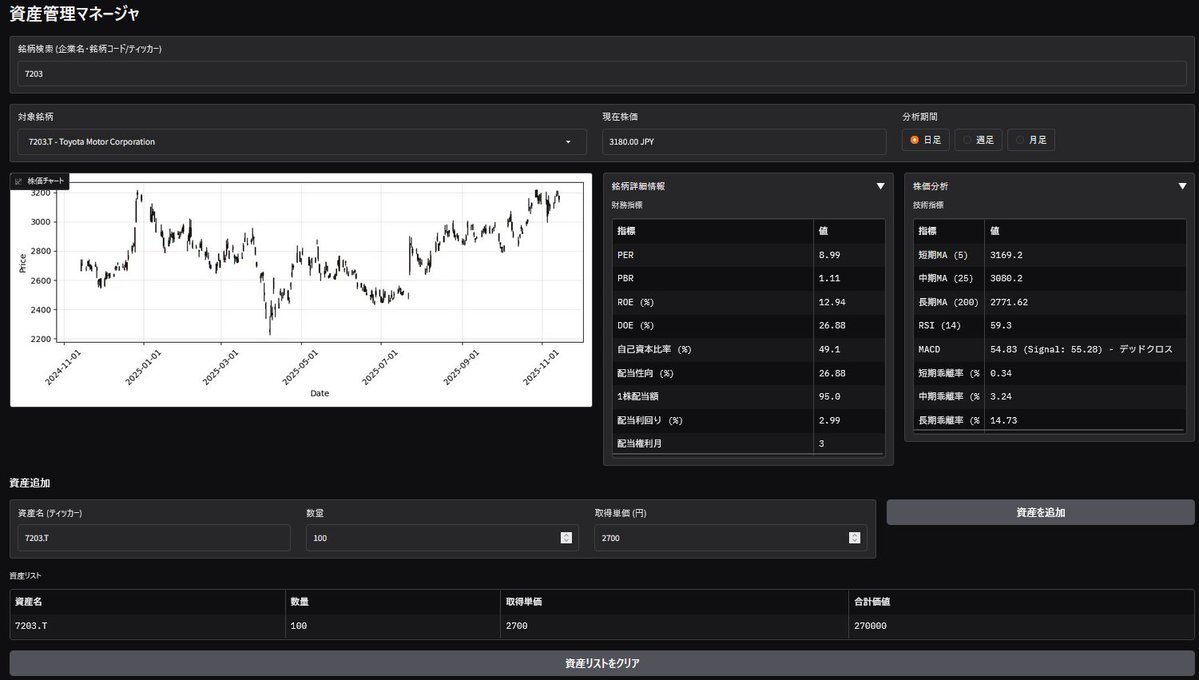Image resolution: width=1199 pixels, height=680 pixels.
Task: Click the 取得単価 column header in asset list
Action: click(674, 602)
